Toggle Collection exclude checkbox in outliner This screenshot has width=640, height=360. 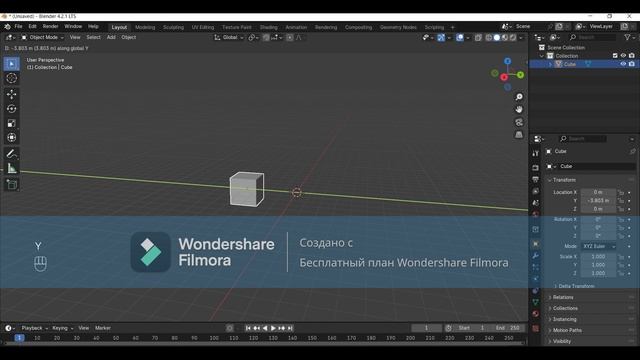[x=615, y=56]
